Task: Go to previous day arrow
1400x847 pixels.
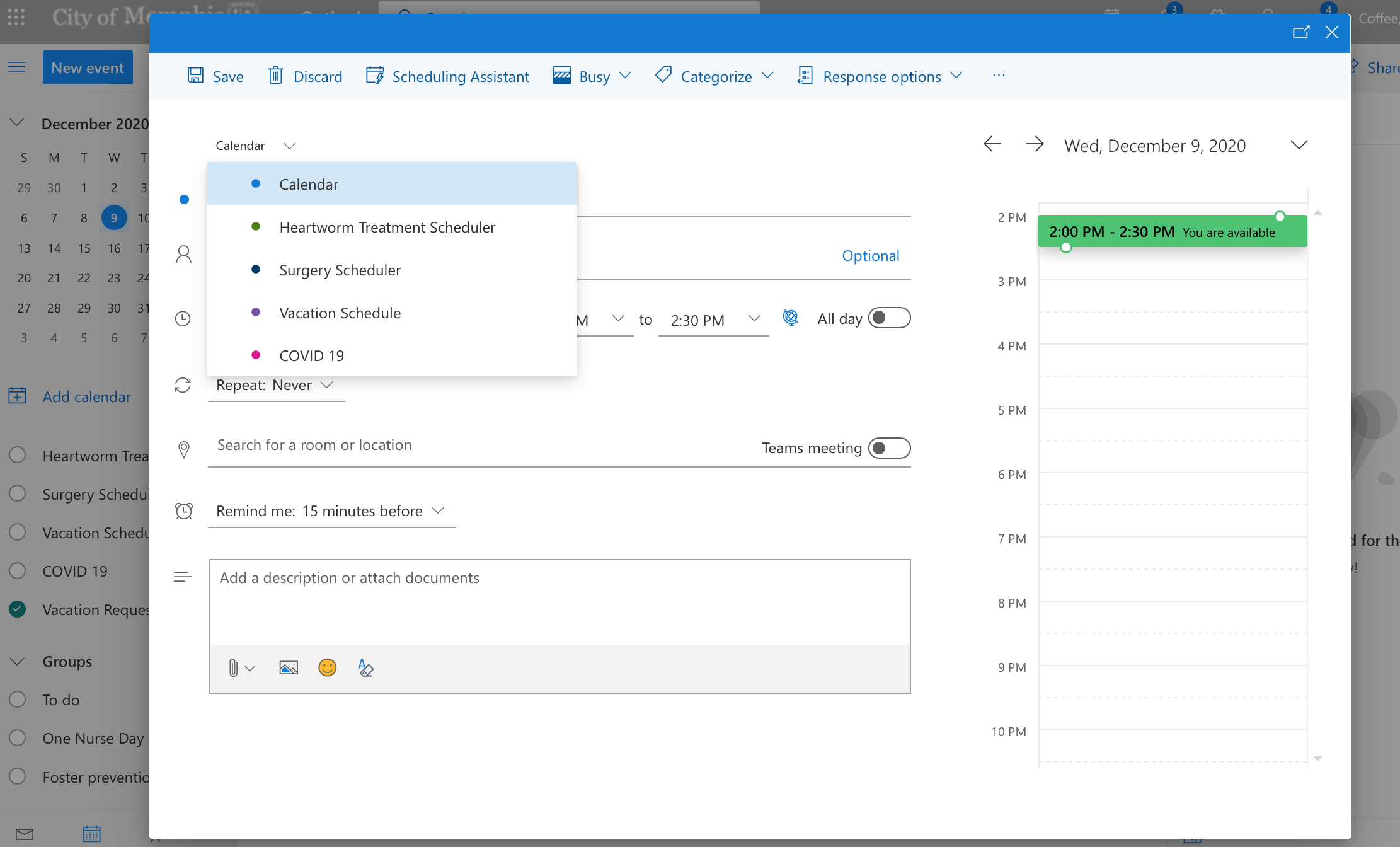Action: click(992, 144)
